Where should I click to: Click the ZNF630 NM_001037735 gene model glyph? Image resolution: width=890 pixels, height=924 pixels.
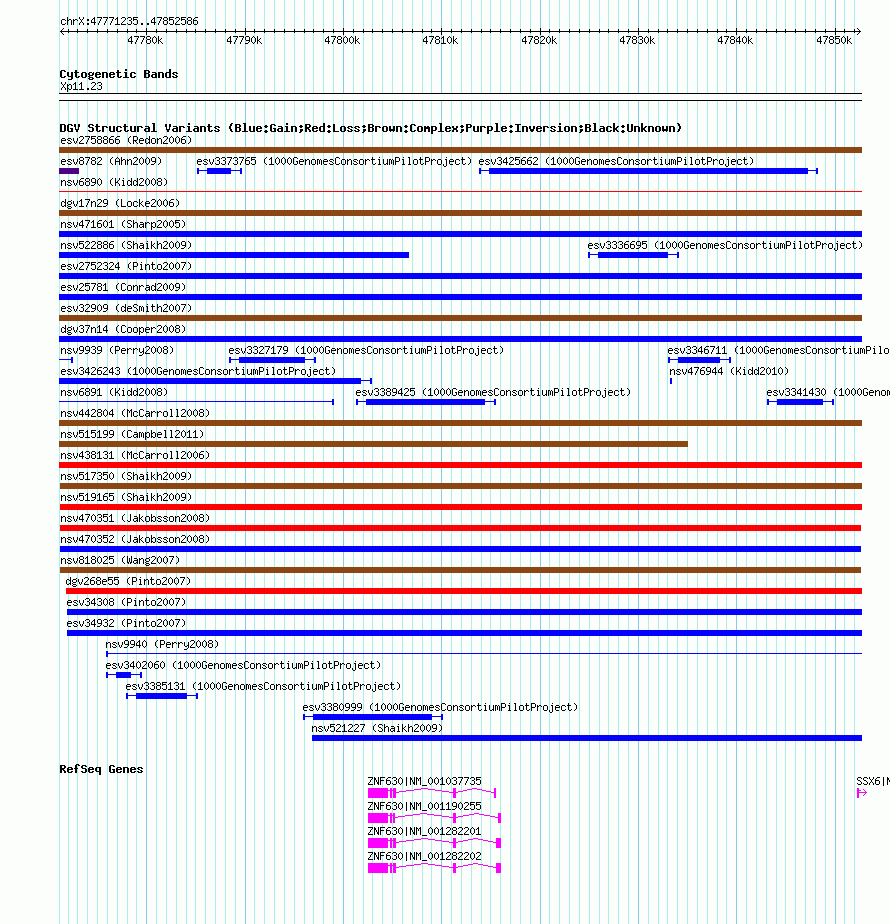pyautogui.click(x=431, y=793)
